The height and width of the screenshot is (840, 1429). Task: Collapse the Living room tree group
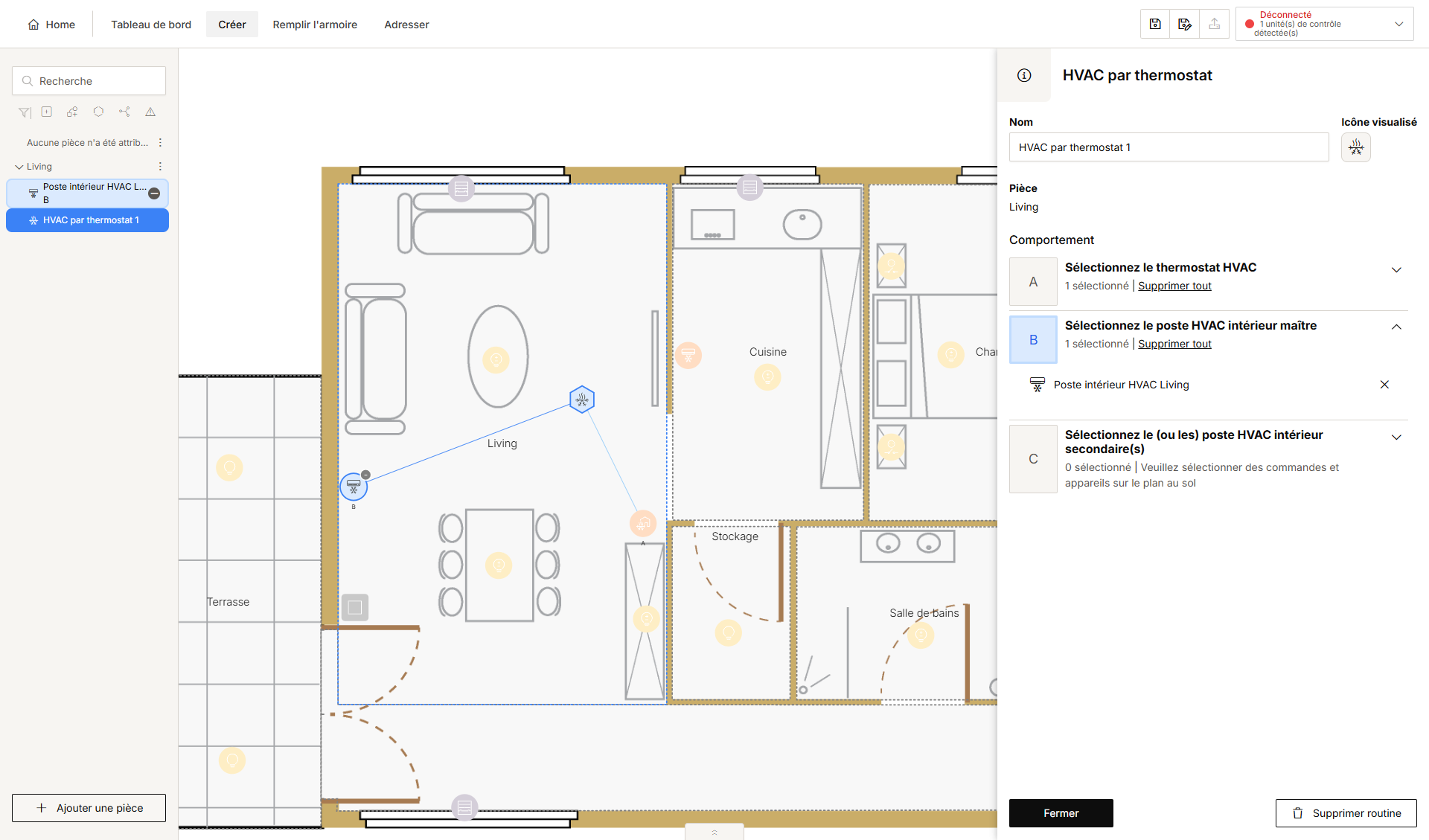tap(19, 167)
